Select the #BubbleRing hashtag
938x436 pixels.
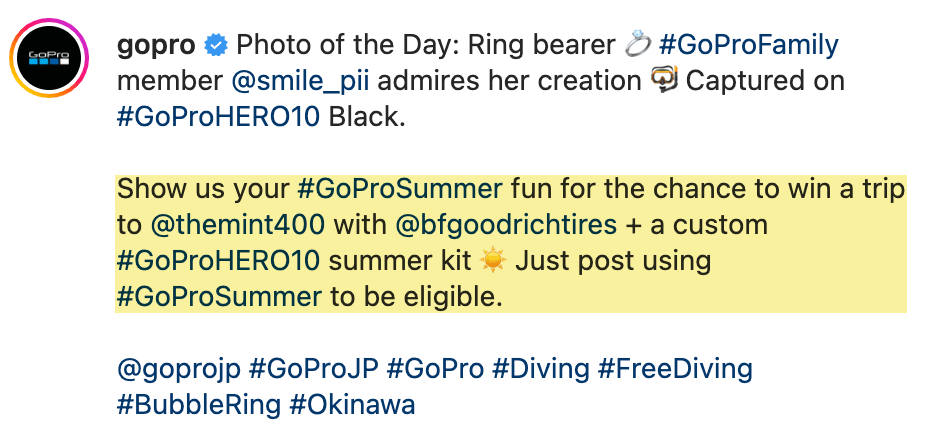tap(198, 404)
